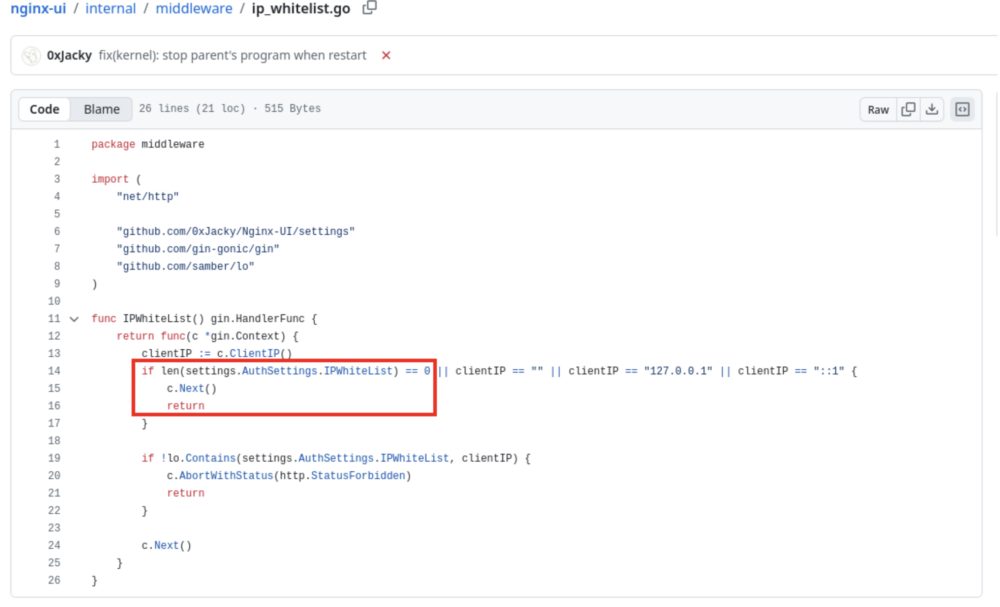Collapse the IPWhiteList function at line 11
This screenshot has height=607, width=1000.
[74, 319]
